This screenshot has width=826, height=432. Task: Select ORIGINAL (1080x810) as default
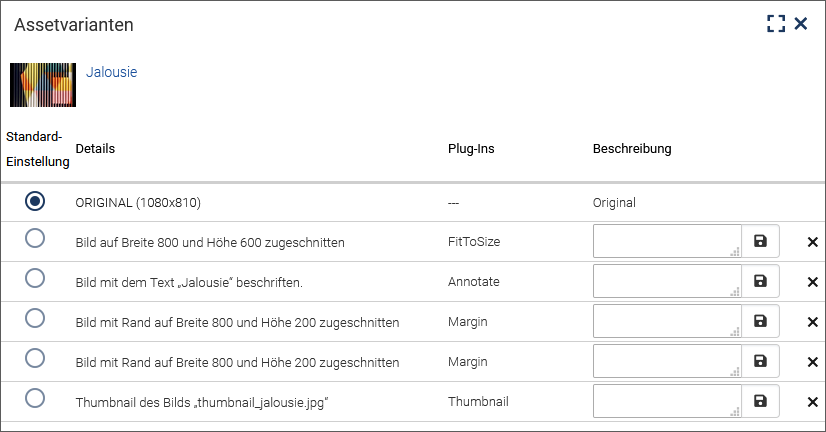(35, 201)
